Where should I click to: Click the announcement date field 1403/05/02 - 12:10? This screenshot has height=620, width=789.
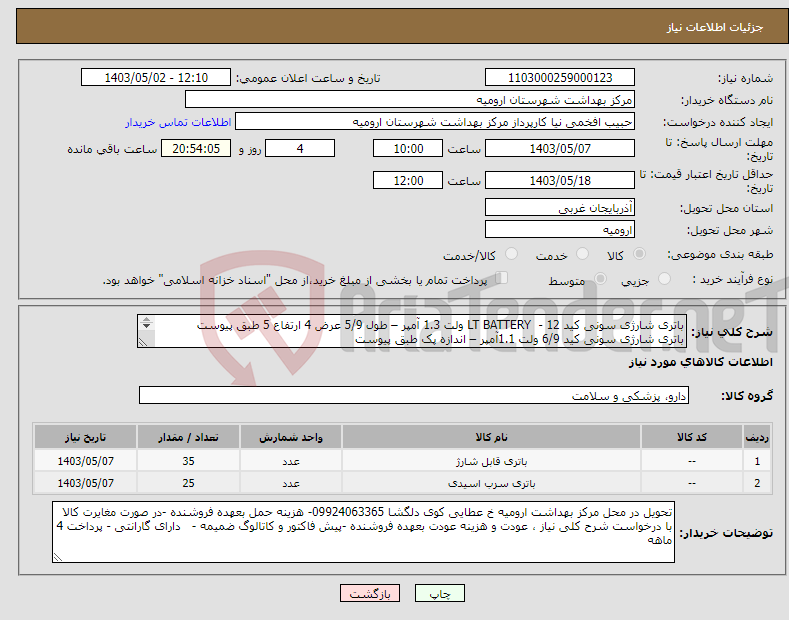(x=156, y=78)
